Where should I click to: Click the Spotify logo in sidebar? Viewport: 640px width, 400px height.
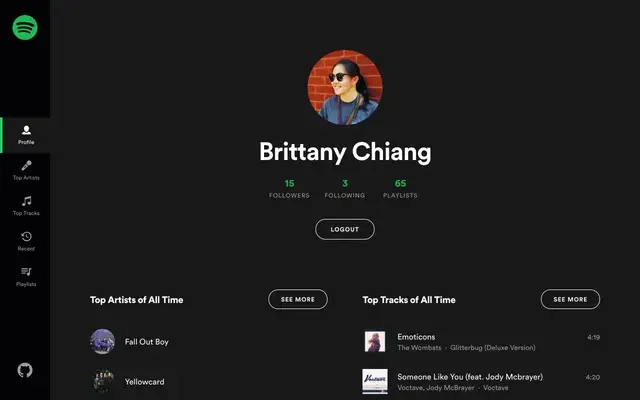click(x=25, y=27)
